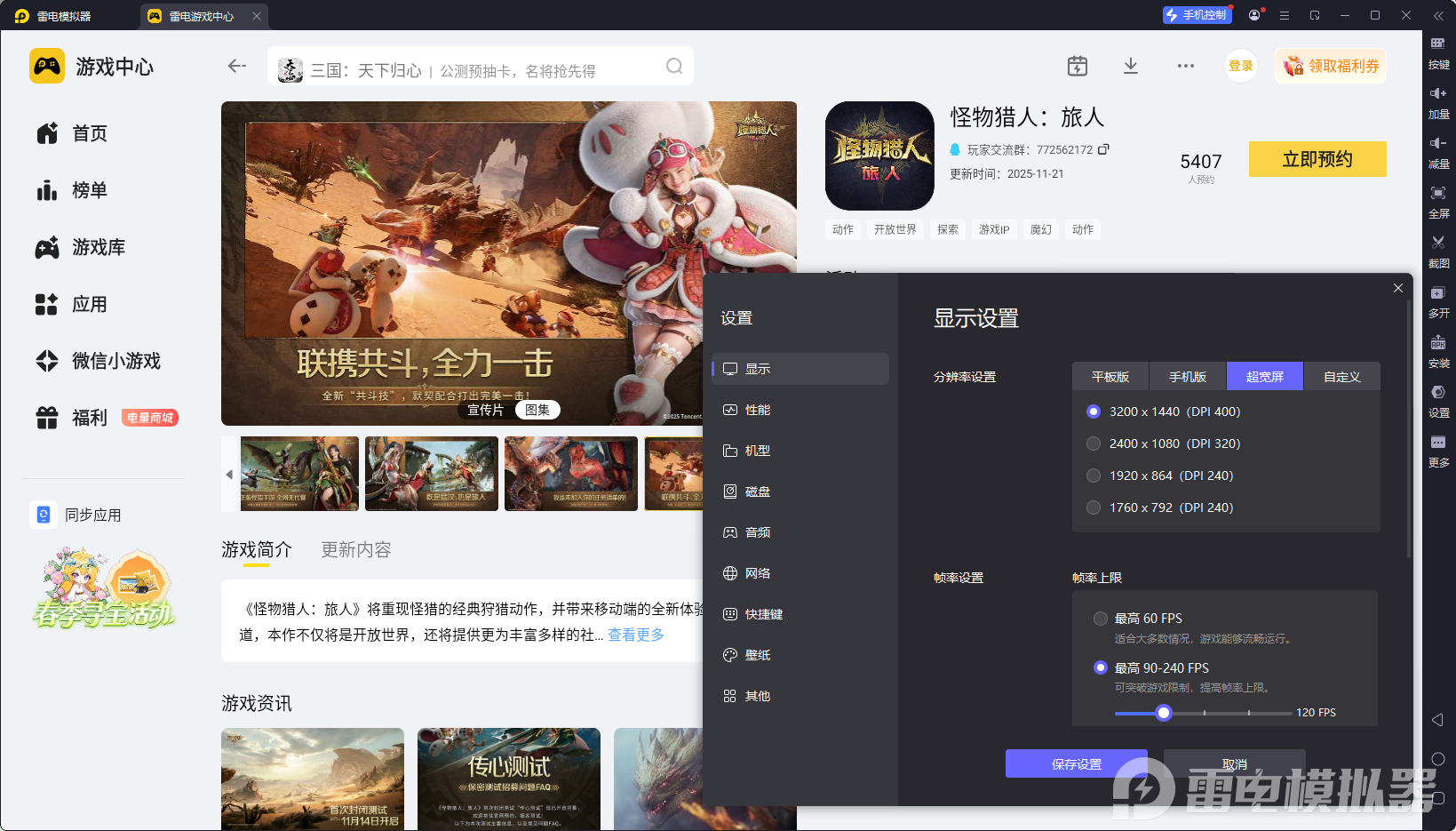This screenshot has width=1456, height=831.
Task: Open 音频 settings category
Action: coord(800,532)
